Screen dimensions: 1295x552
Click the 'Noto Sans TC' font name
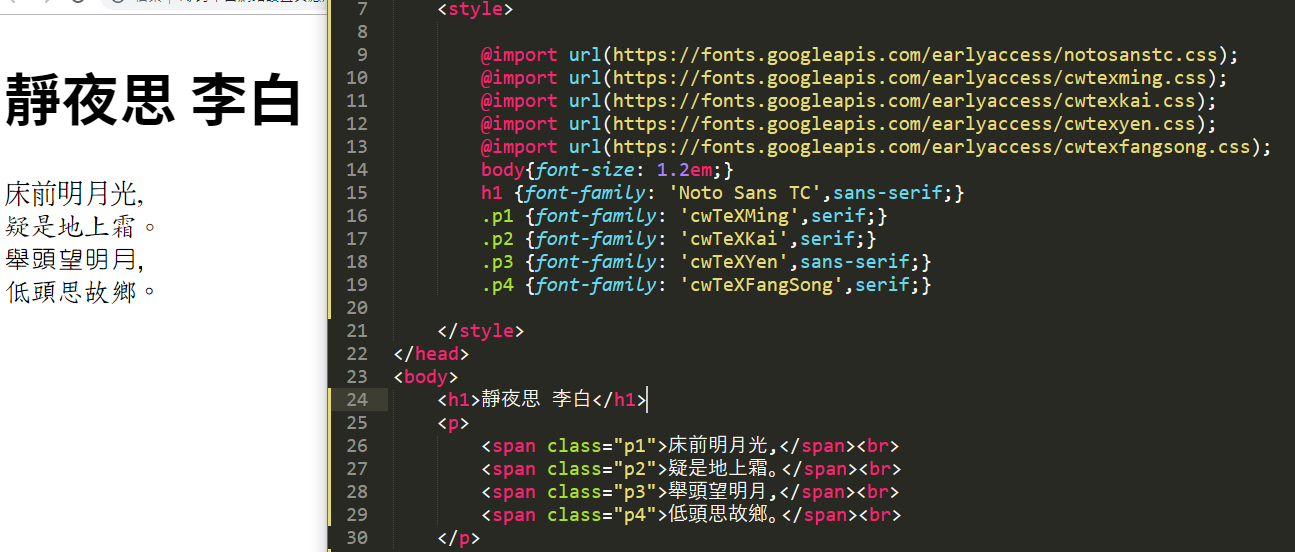(748, 193)
